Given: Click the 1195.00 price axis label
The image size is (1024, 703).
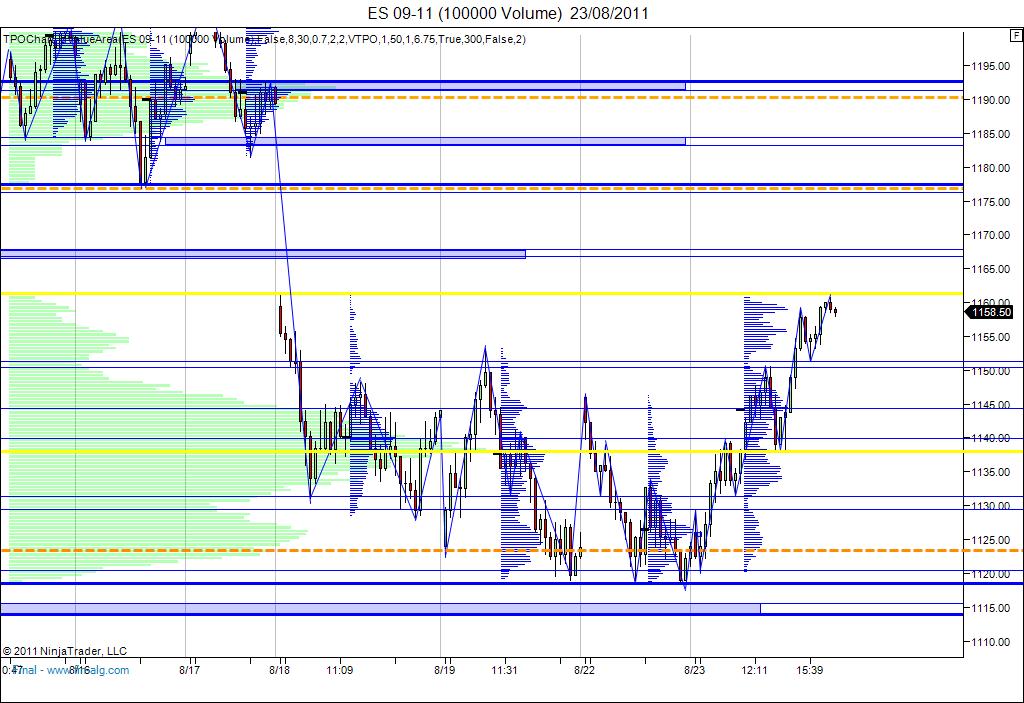Looking at the screenshot, I should 991,66.
